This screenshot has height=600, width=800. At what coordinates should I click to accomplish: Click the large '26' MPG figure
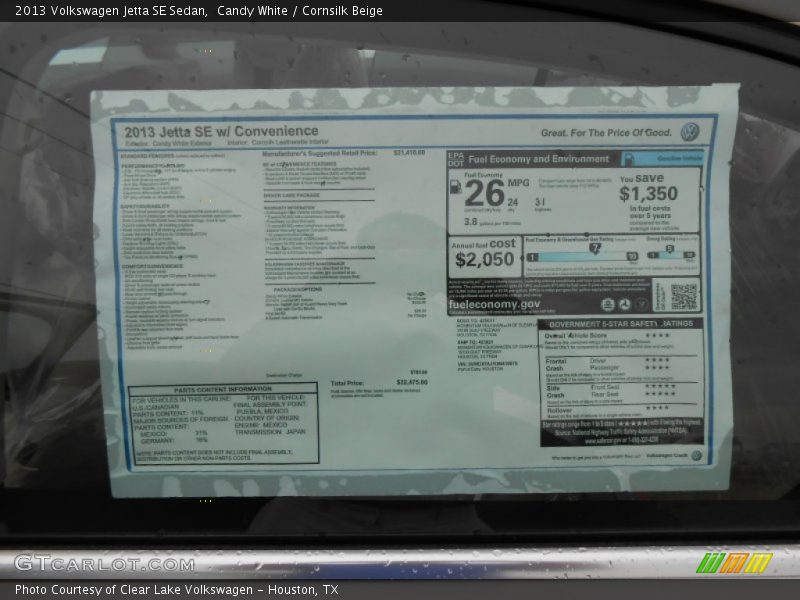coord(484,193)
